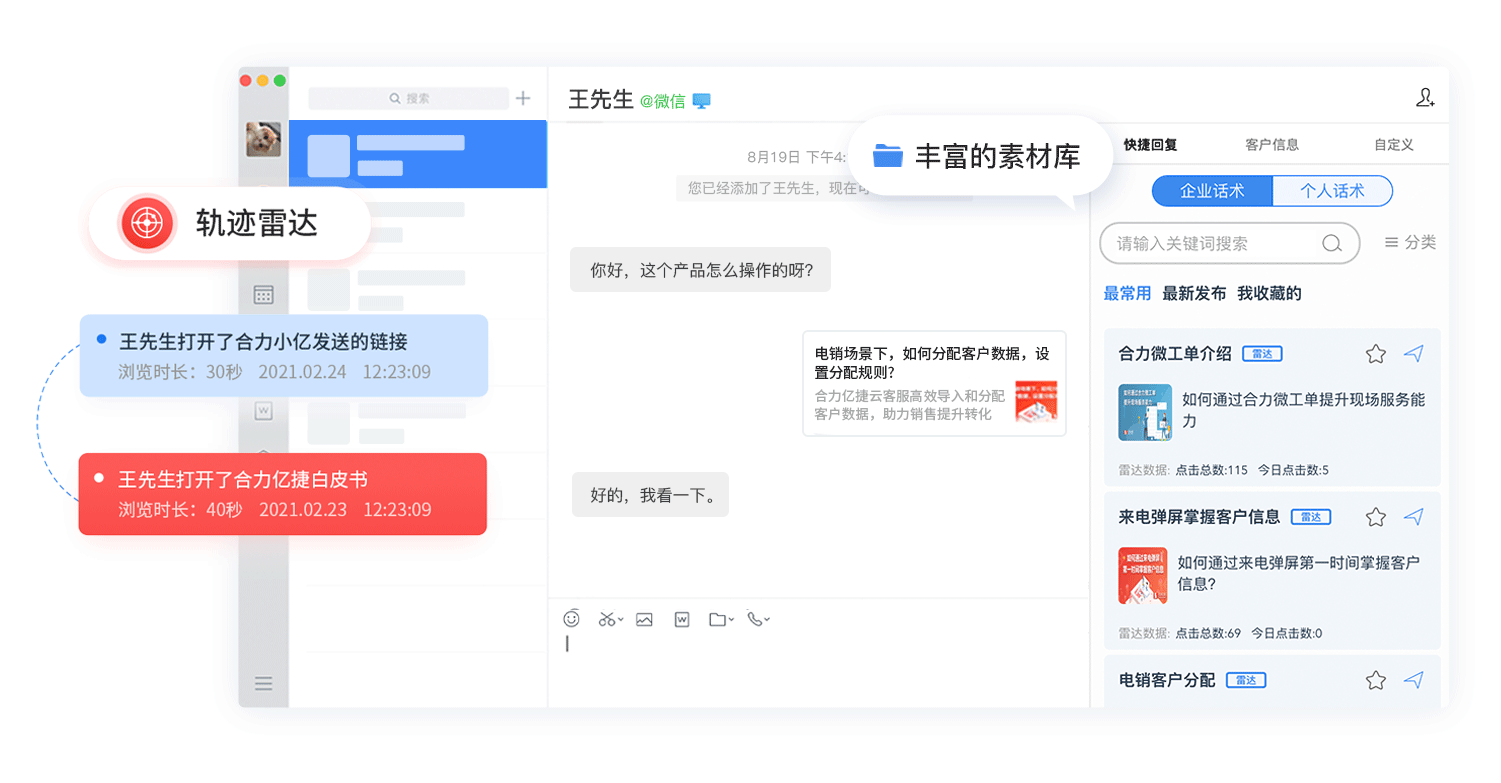Image resolution: width=1501 pixels, height=783 pixels.
Task: Send 来电弹屏掌握客户信息 via paper plane icon
Action: (x=1413, y=517)
